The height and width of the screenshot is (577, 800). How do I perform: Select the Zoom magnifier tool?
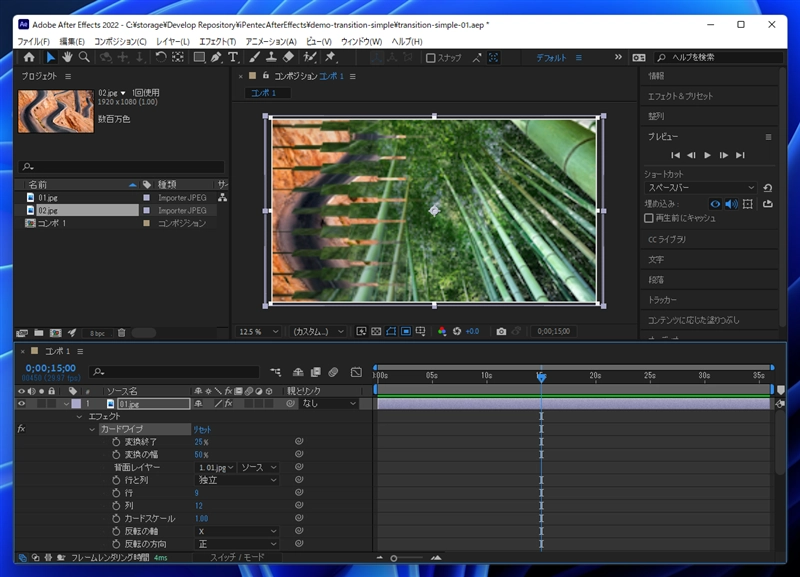tap(84, 57)
